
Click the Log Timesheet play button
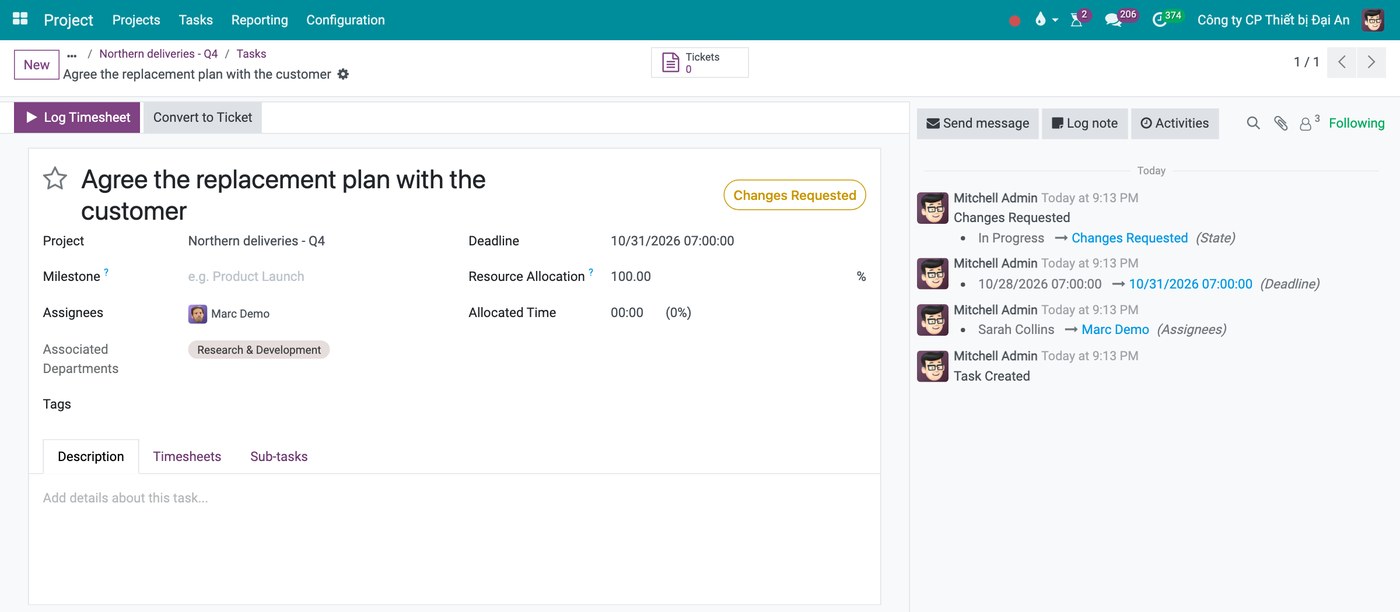coord(77,117)
